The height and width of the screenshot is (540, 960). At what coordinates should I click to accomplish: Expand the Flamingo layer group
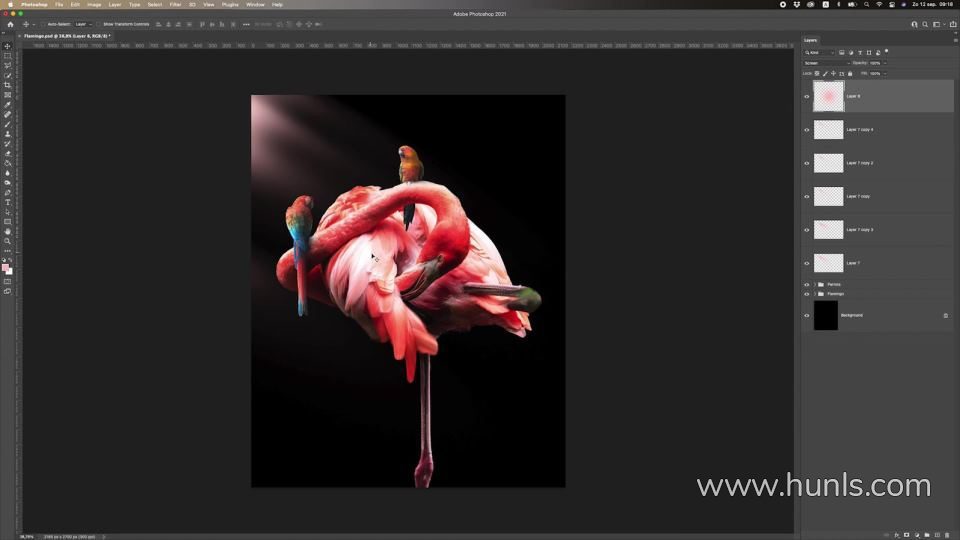[x=815, y=294]
